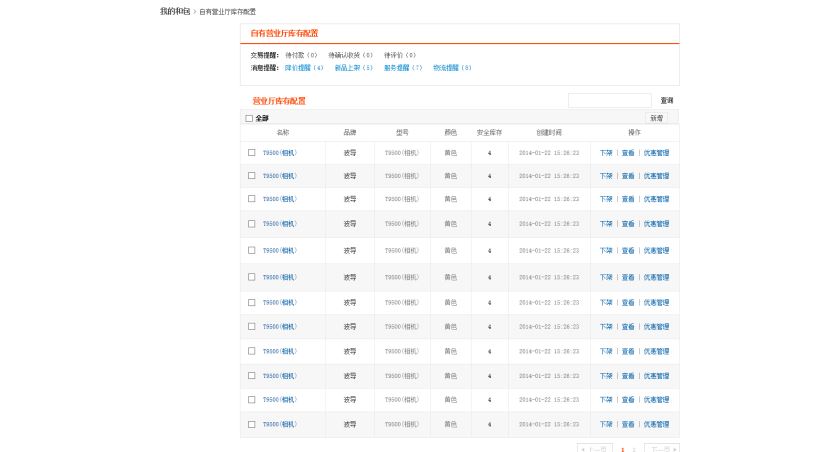Open the 服务提醒 (7) message link

[403, 68]
